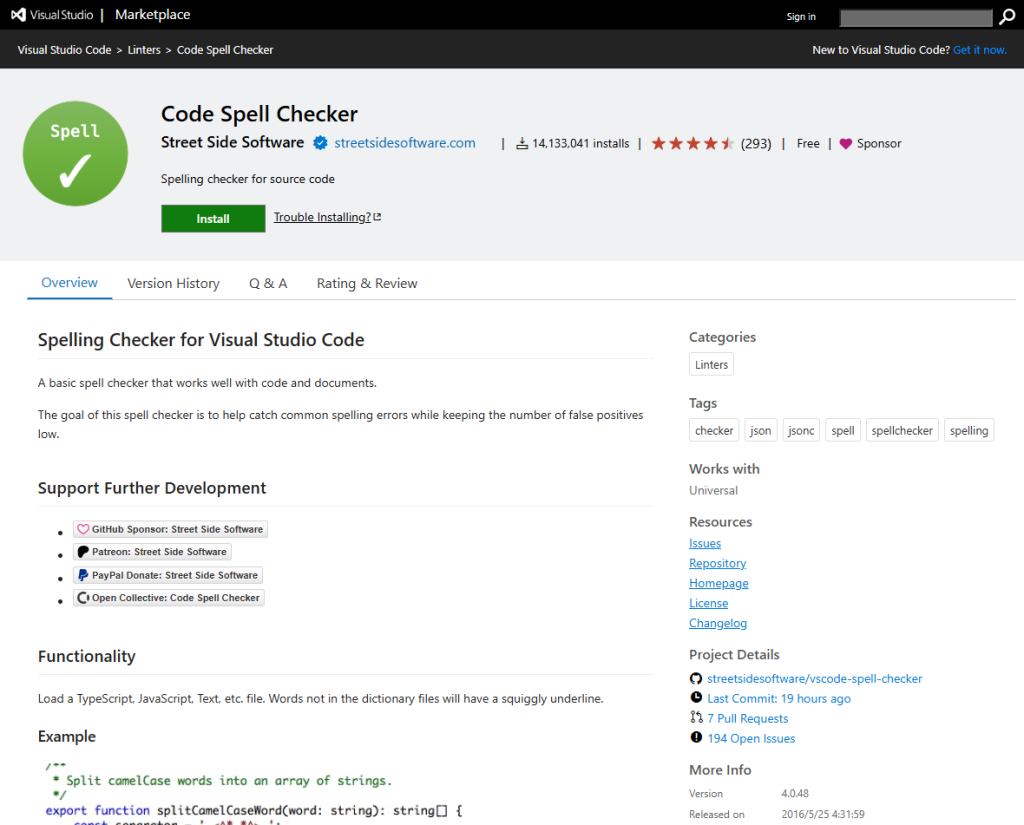This screenshot has width=1024, height=825.
Task: Click the Visual Studio logo icon
Action: [18, 14]
